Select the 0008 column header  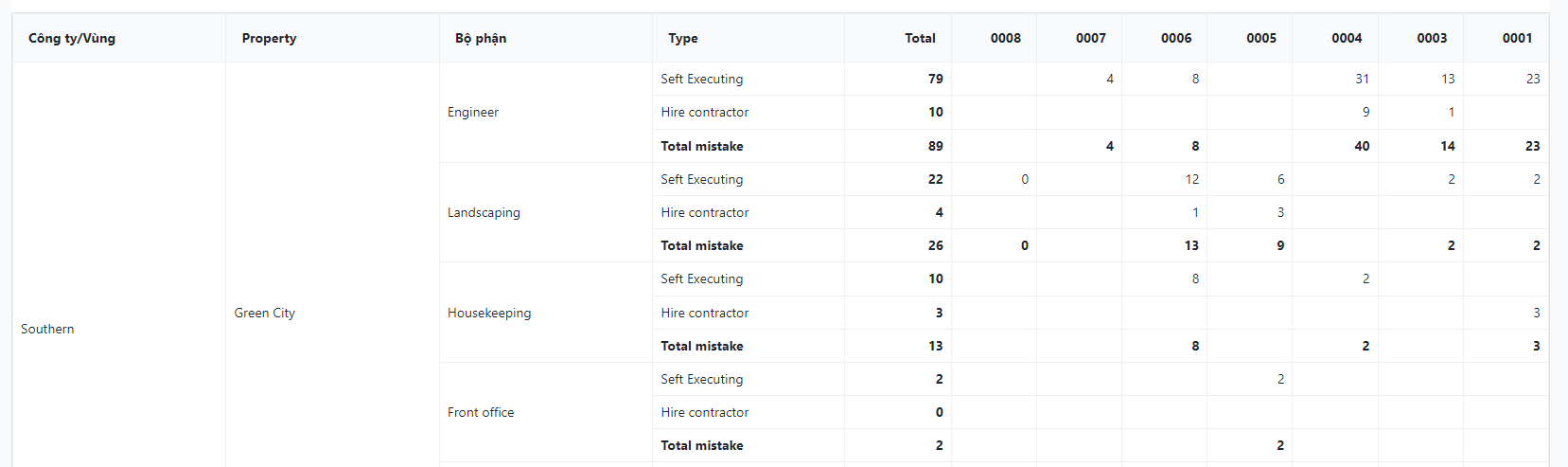coord(1005,38)
